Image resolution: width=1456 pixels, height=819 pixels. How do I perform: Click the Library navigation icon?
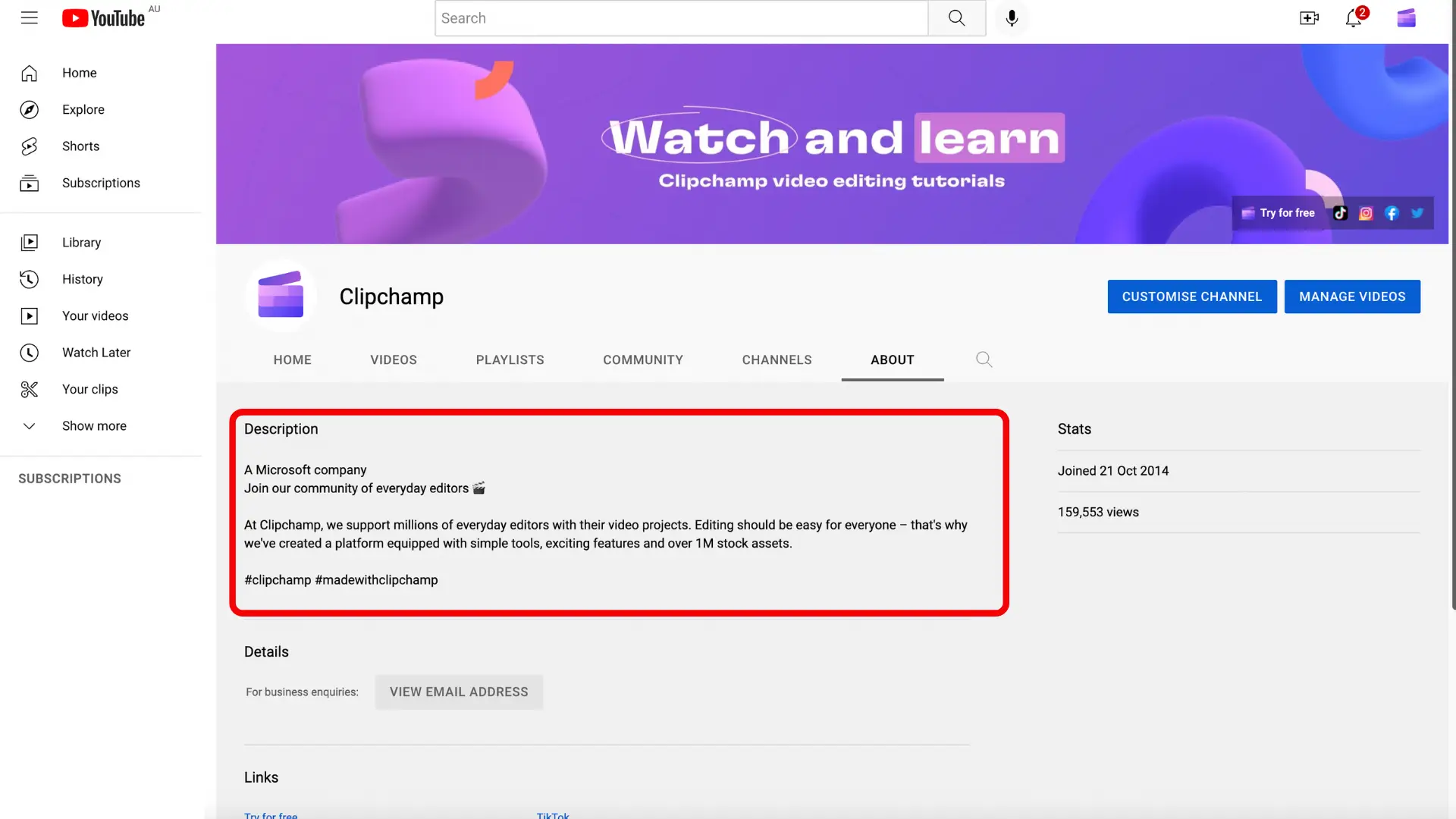(30, 242)
